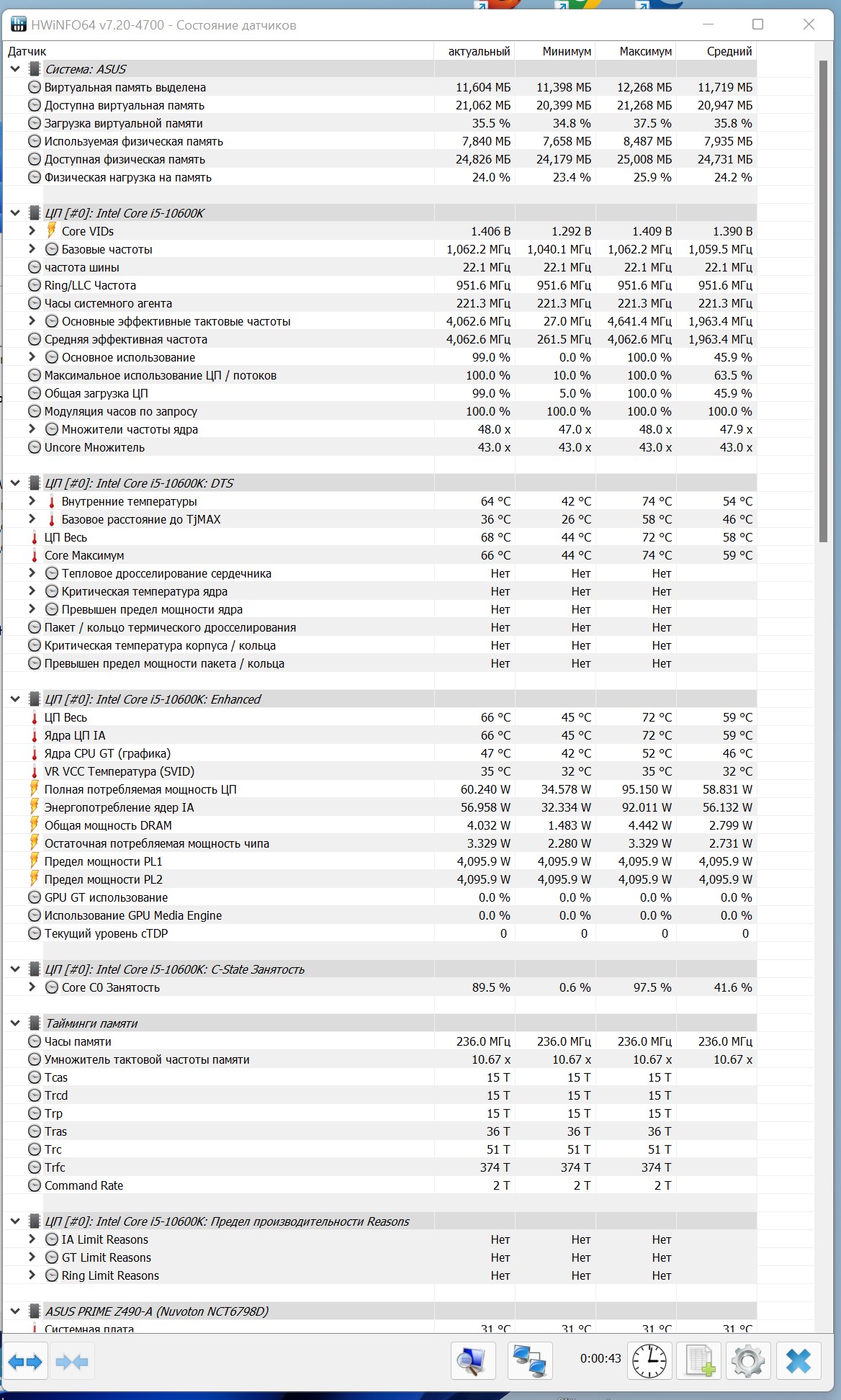Click the Максимум column header

[x=636, y=51]
